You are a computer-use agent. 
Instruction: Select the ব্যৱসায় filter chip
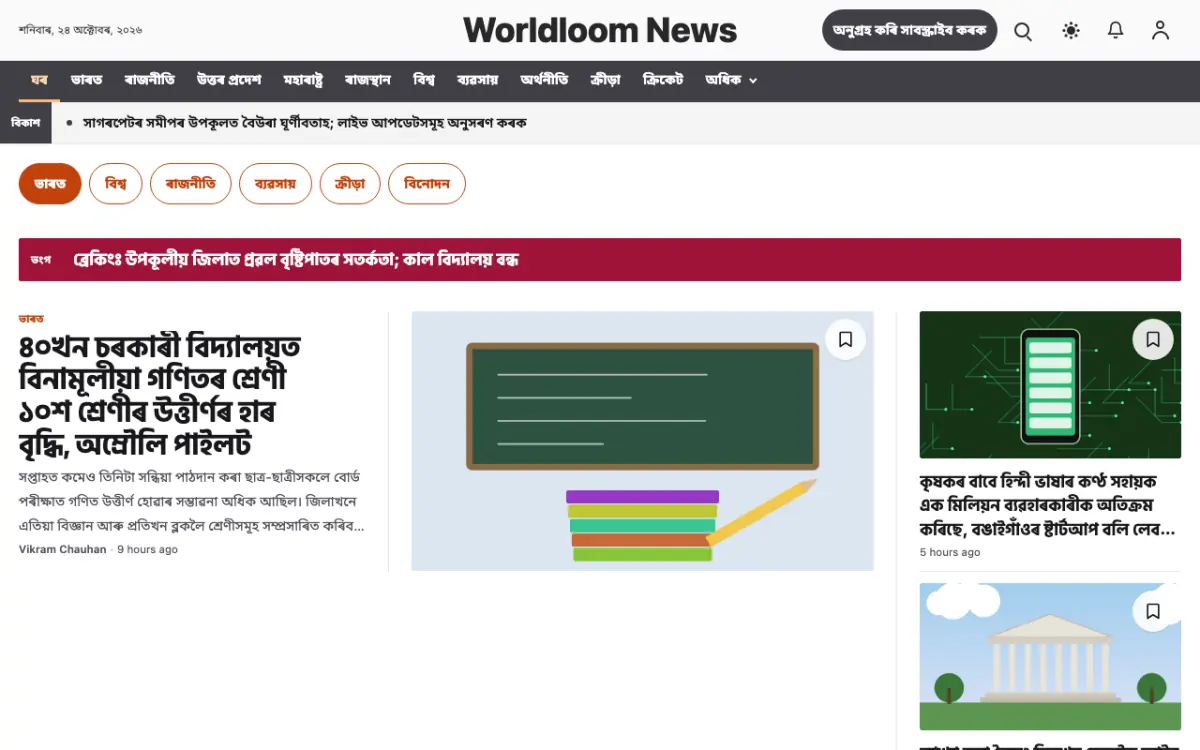(x=275, y=184)
